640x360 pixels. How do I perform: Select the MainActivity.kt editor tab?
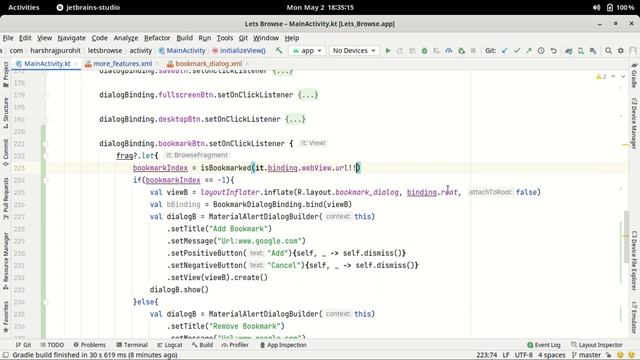click(x=47, y=64)
